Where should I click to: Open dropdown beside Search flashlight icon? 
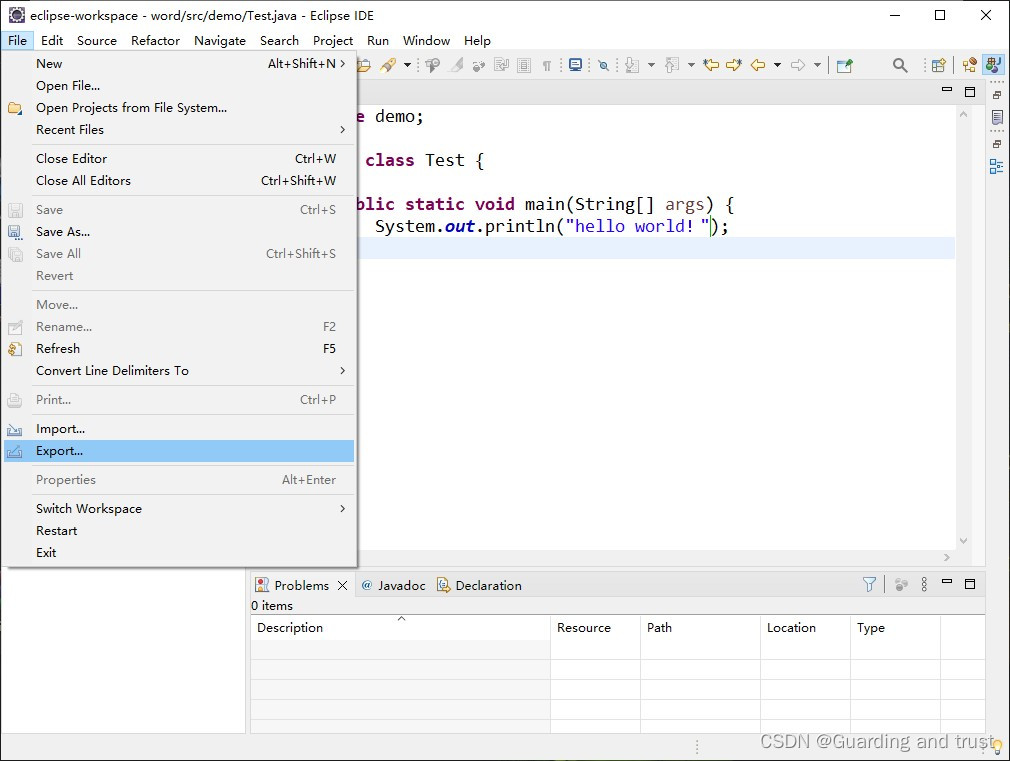coord(407,65)
